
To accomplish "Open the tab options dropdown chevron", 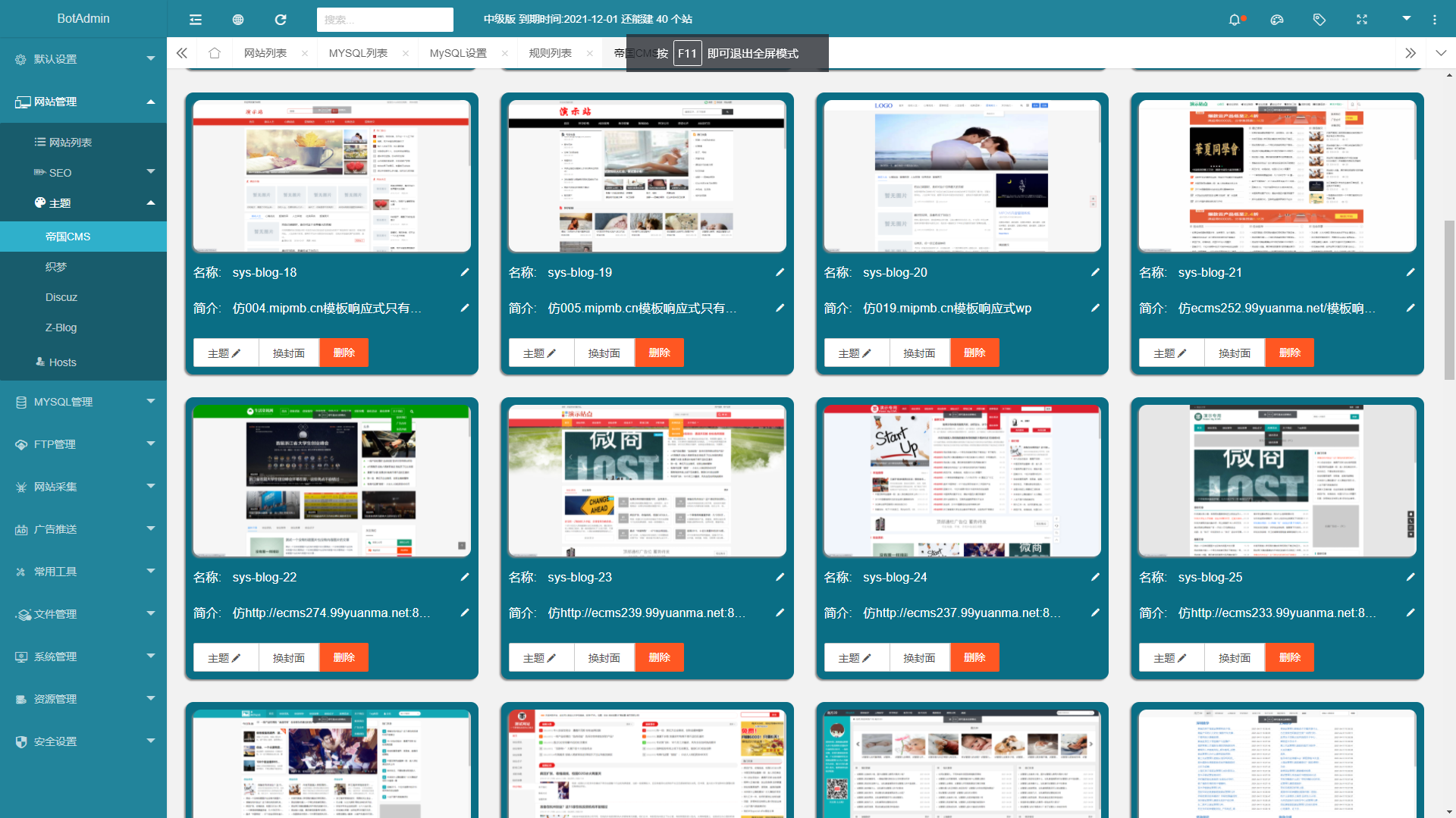I will tap(1441, 53).
